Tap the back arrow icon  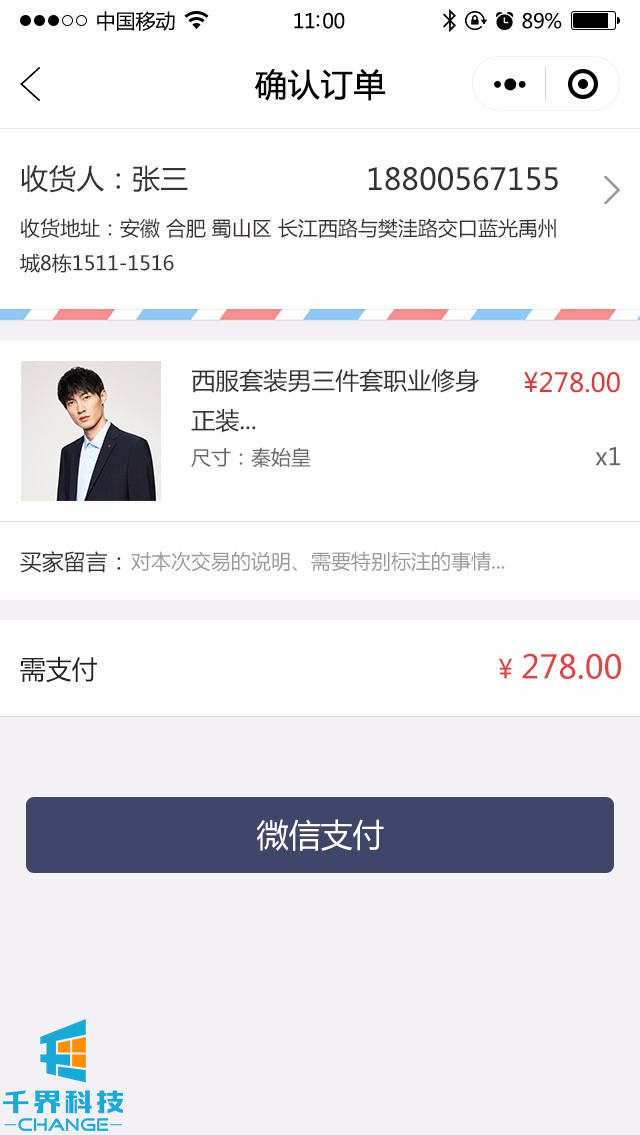(31, 85)
